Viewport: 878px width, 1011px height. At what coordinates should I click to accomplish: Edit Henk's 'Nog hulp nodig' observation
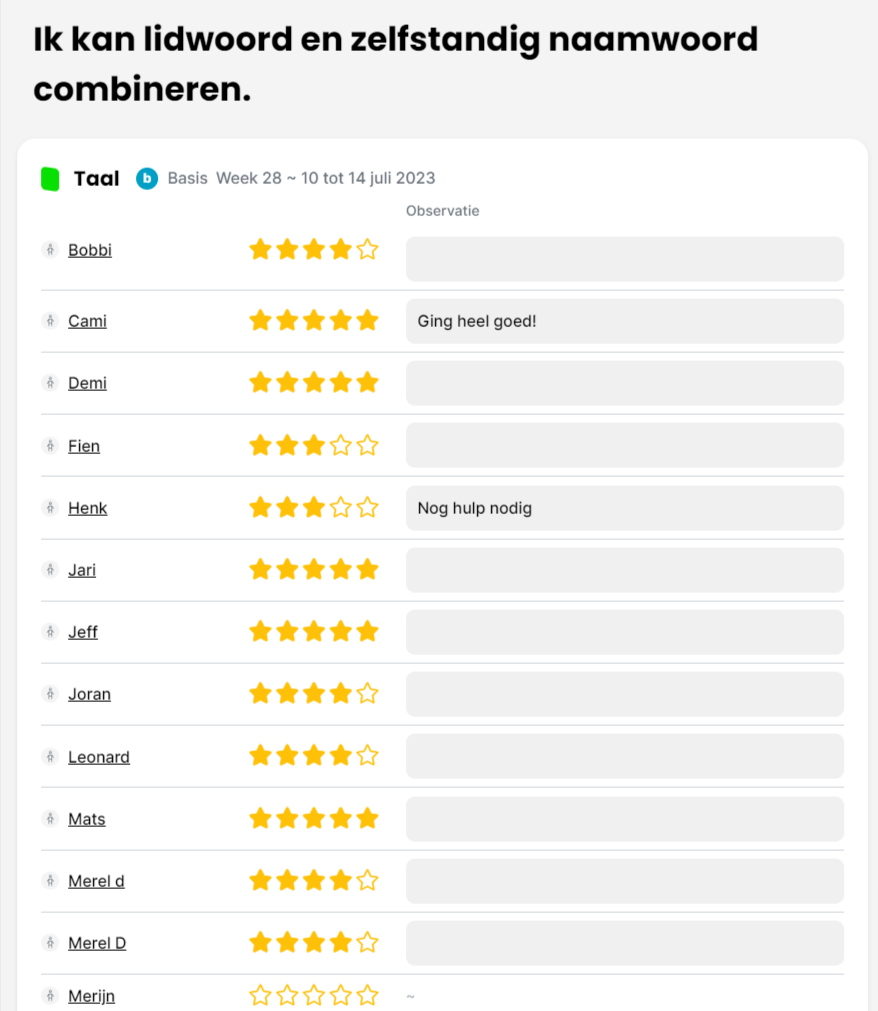coord(624,508)
